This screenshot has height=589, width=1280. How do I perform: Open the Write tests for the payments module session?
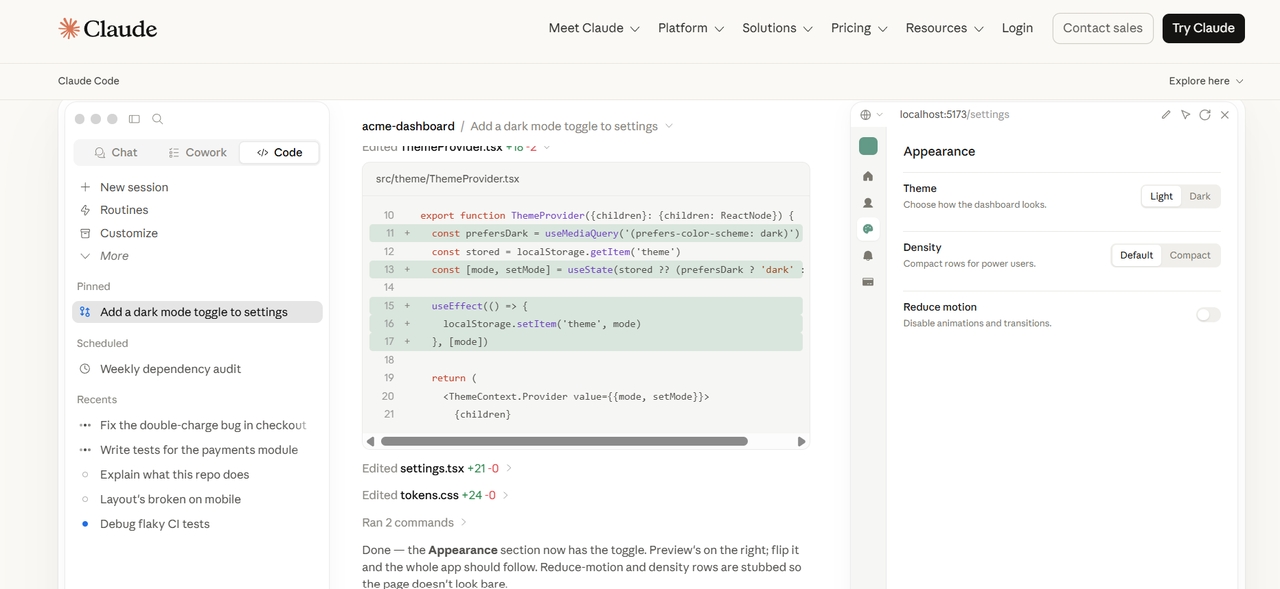pos(197,450)
